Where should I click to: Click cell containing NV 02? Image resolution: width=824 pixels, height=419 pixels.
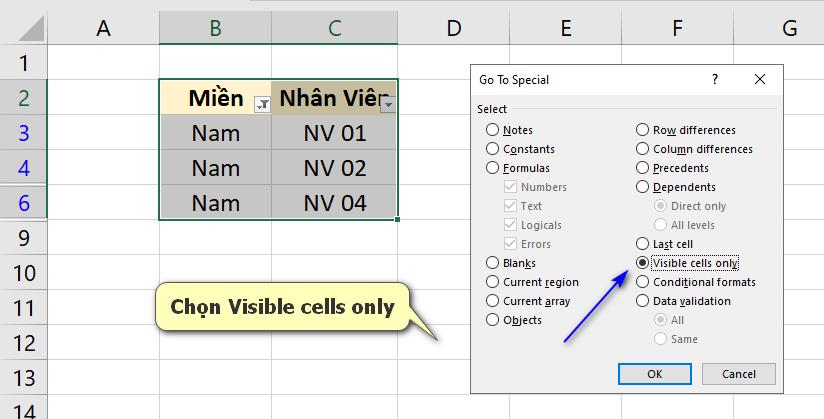[x=335, y=168]
